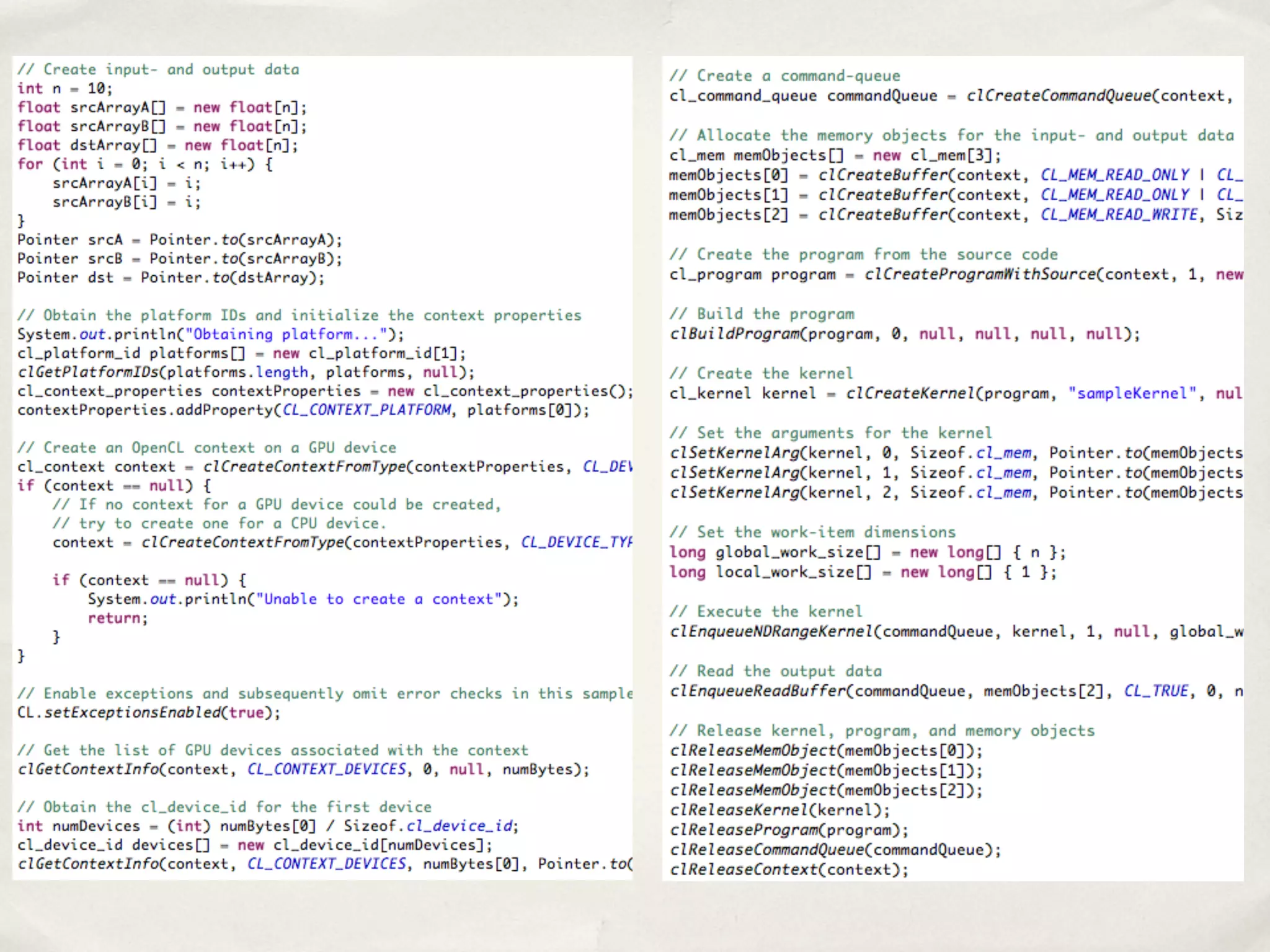Screen dimensions: 1270x952
Task: Click the CL_CONTEXT_PLATFORM constant
Action: tap(367, 410)
